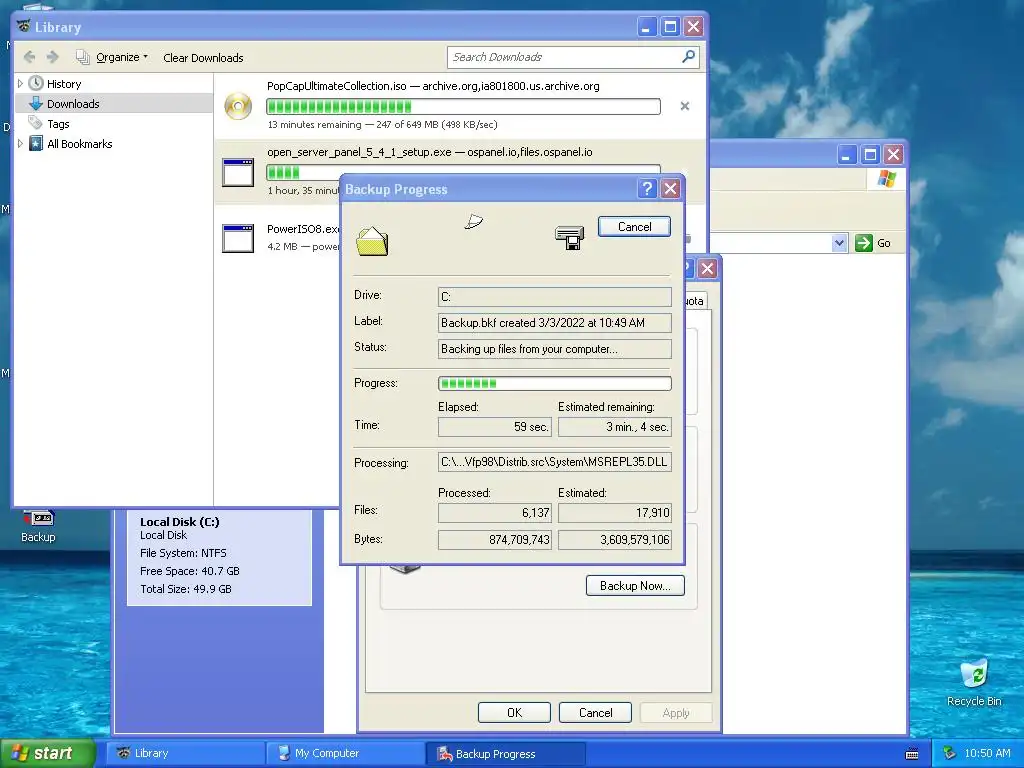This screenshot has width=1024, height=768.
Task: Select Tags in the Library sidebar
Action: coord(58,124)
